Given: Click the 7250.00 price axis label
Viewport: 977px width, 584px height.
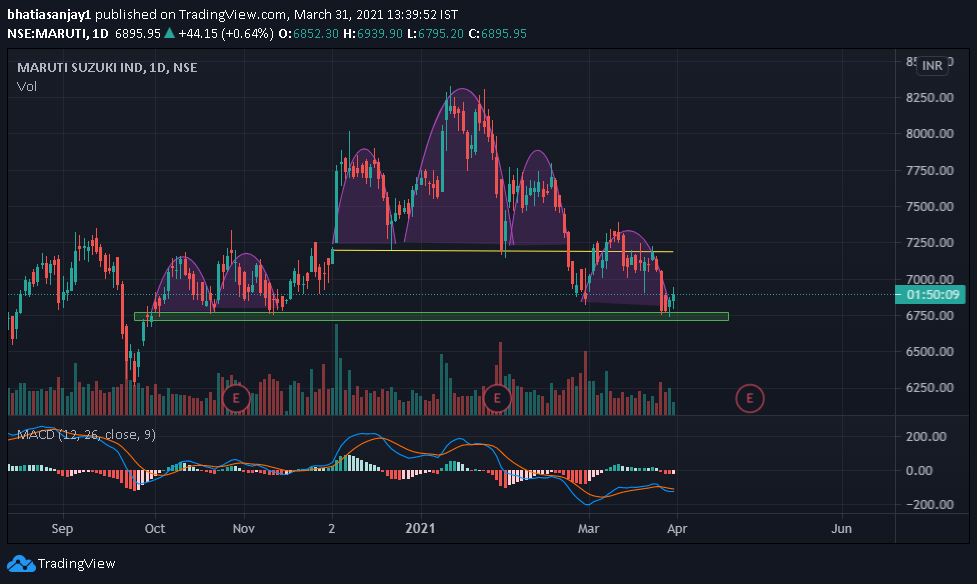Looking at the screenshot, I should pos(930,242).
